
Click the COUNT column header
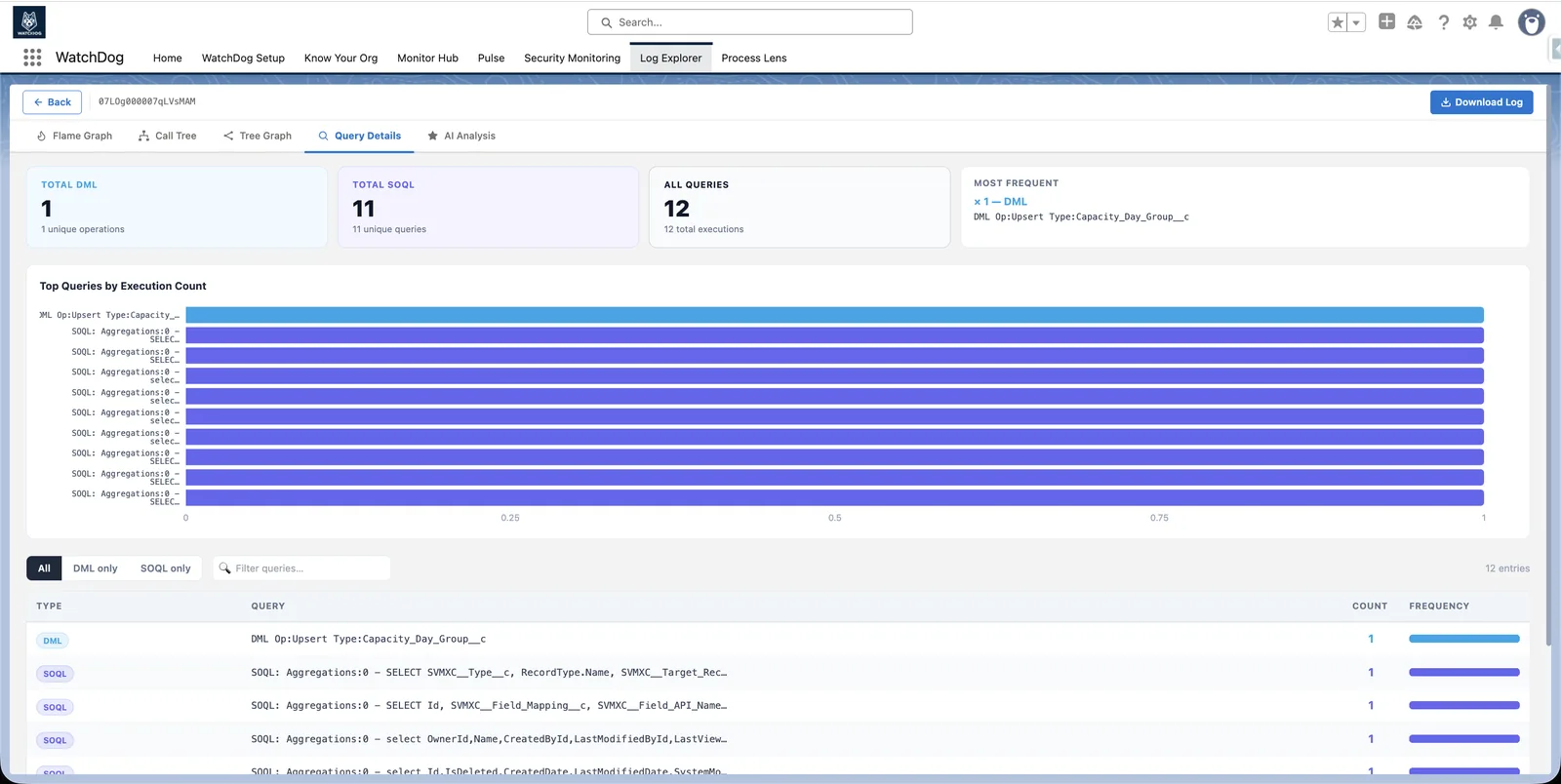coord(1370,607)
